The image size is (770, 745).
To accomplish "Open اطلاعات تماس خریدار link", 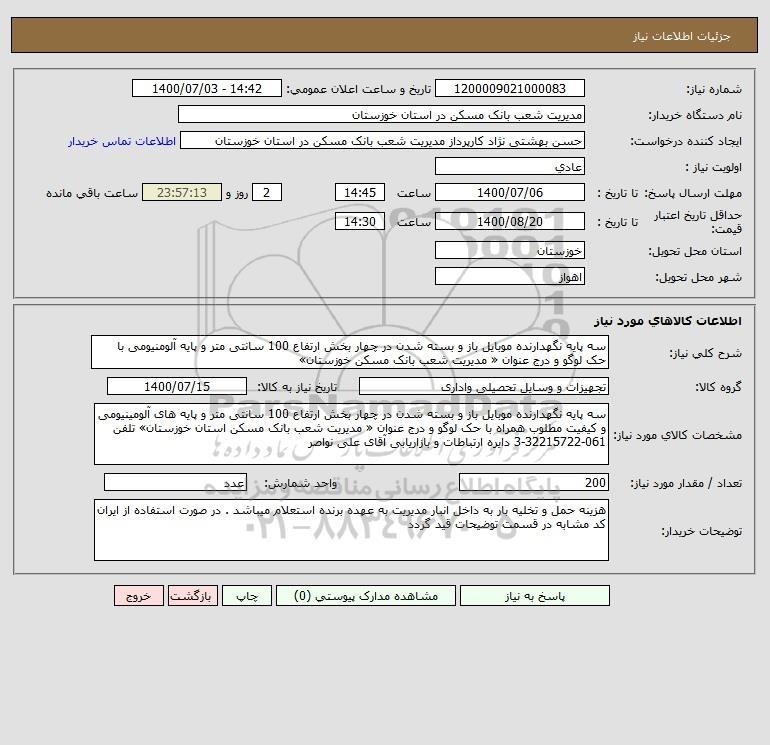I will 122,141.
